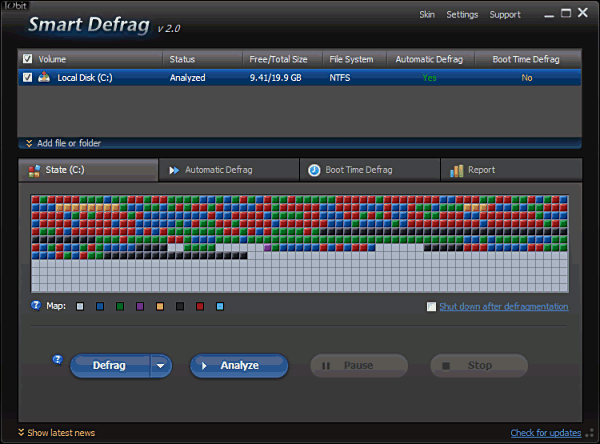The height and width of the screenshot is (444, 600).
Task: Click Shut down after defragmentation link text
Action: point(504,307)
